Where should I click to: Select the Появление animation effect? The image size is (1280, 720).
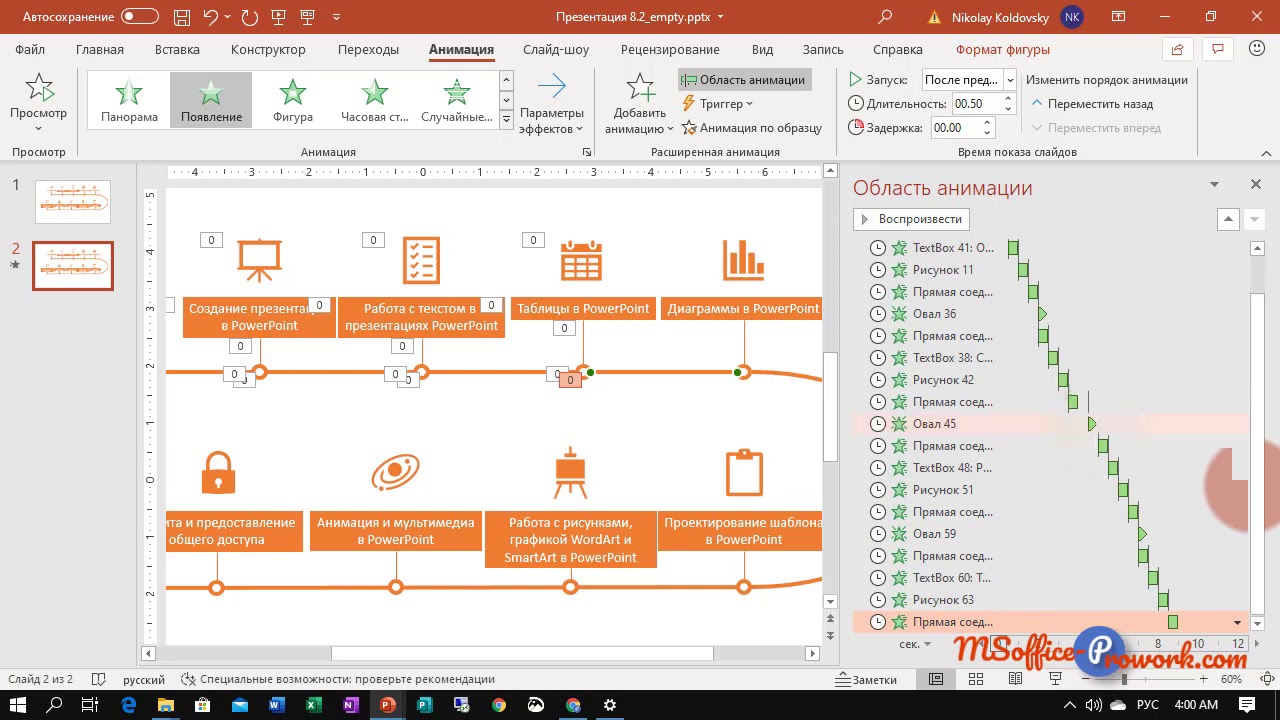211,98
